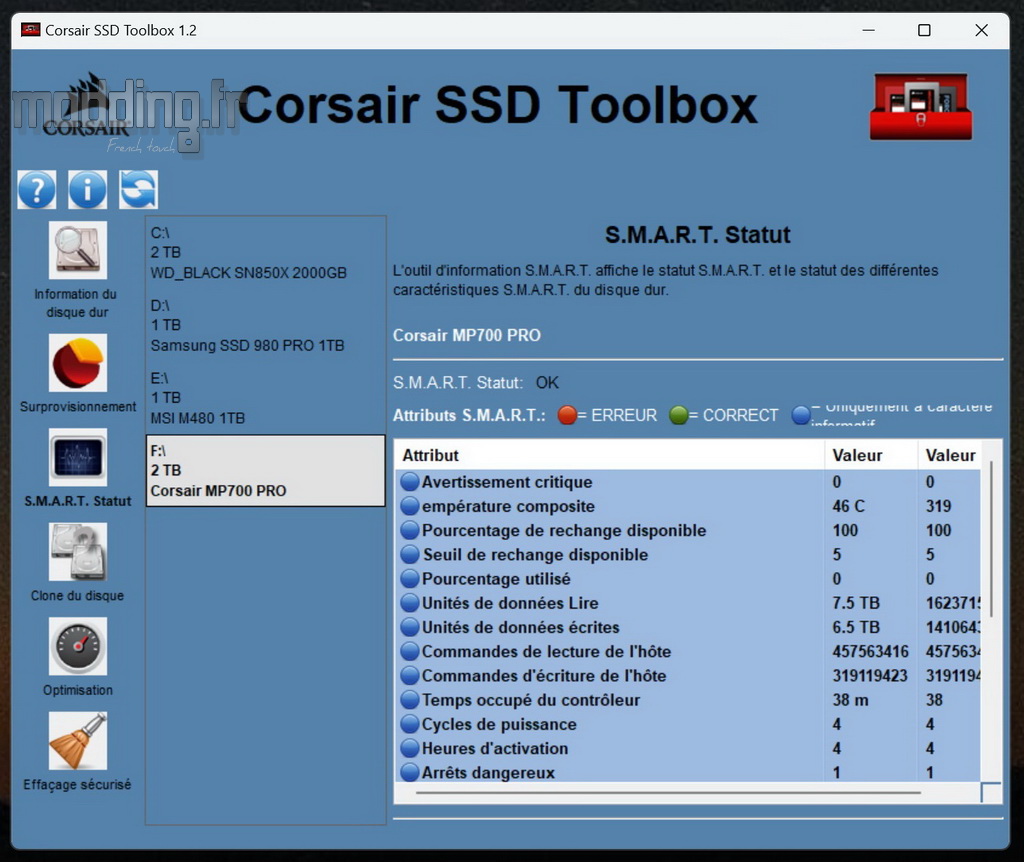The height and width of the screenshot is (862, 1024).
Task: Minimize the Corsair SSD Toolbox window
Action: [869, 30]
